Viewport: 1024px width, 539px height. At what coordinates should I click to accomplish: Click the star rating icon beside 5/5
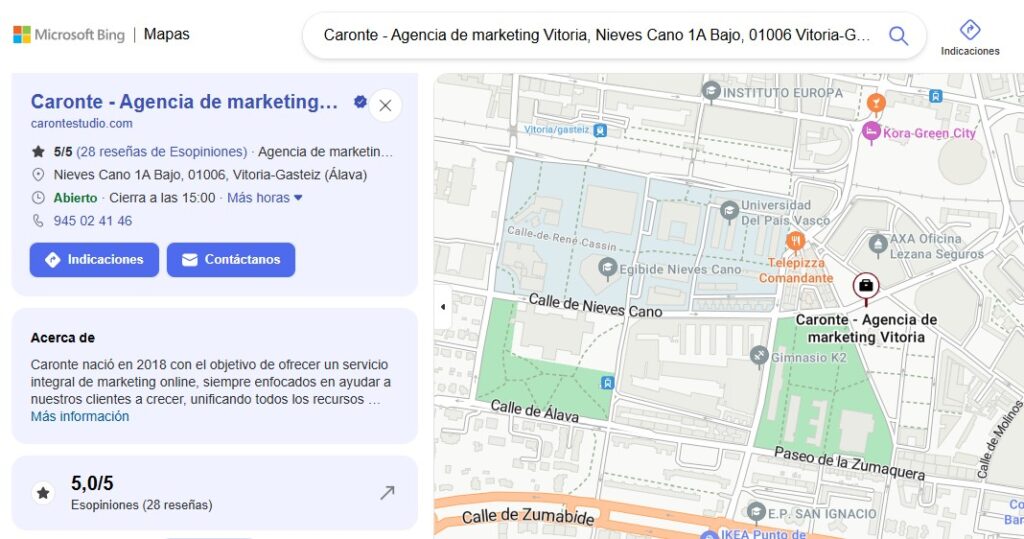pyautogui.click(x=39, y=152)
